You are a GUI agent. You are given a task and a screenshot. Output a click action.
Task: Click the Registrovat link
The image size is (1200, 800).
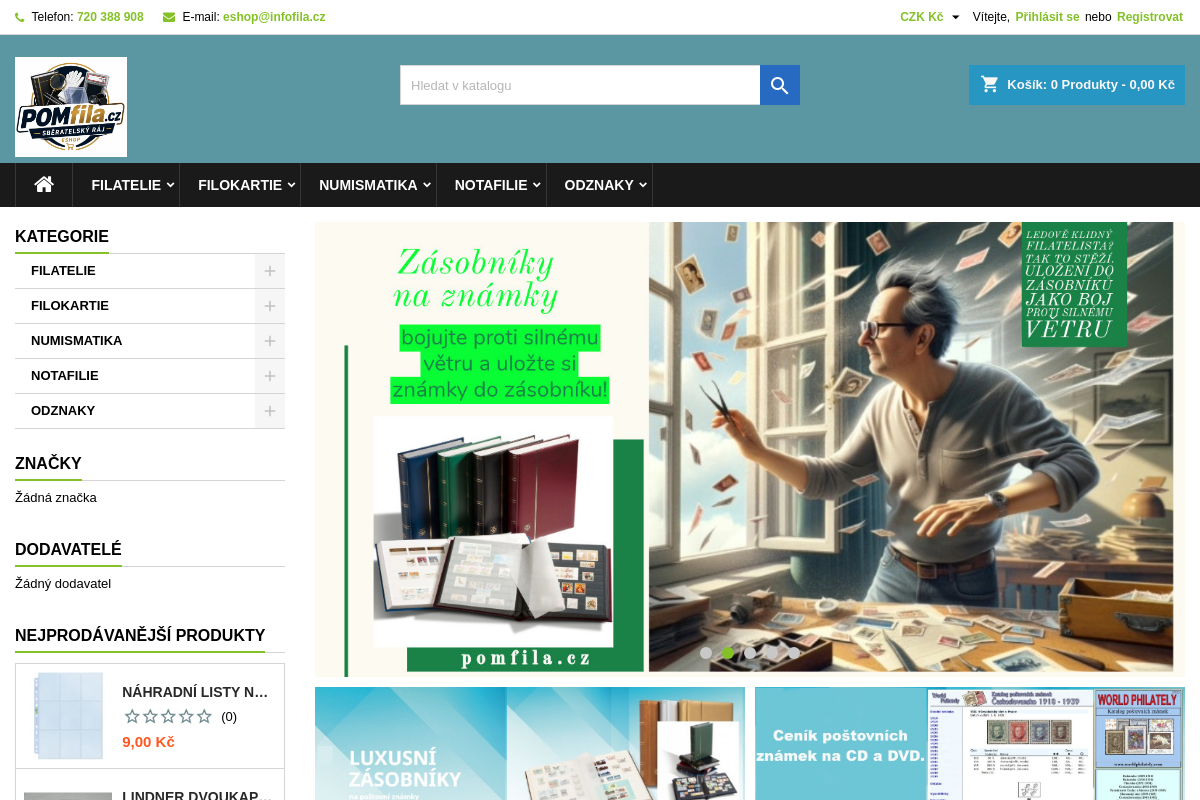1150,17
